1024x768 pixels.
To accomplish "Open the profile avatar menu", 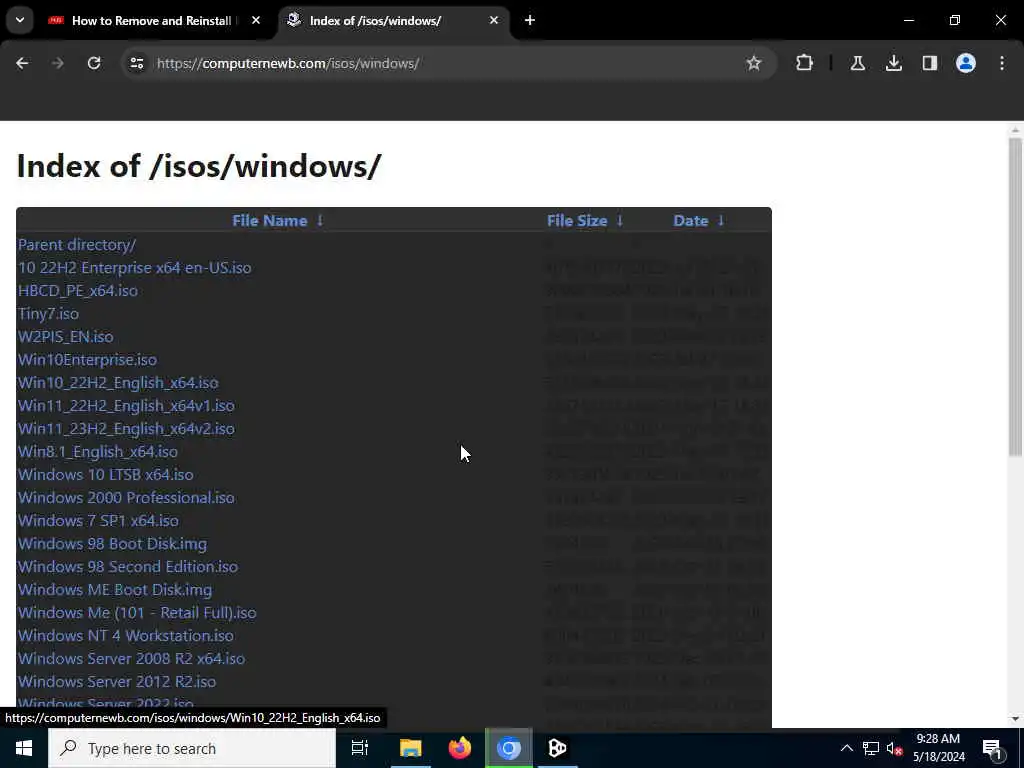I will (965, 63).
